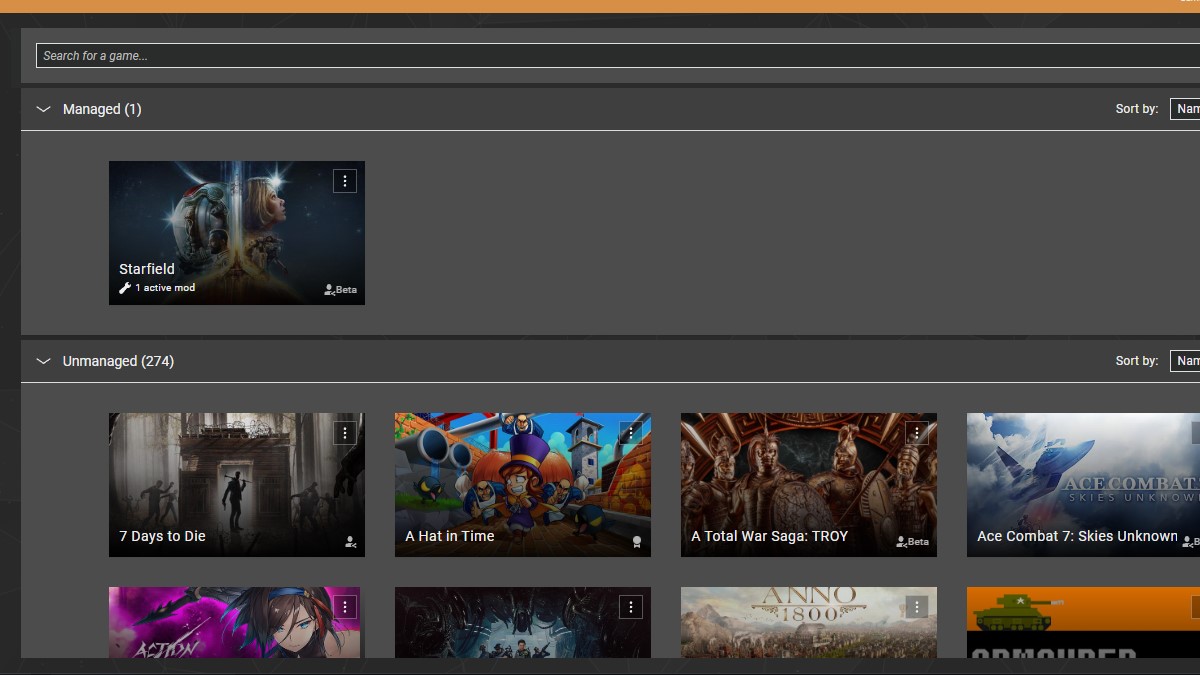Viewport: 1200px width, 675px height.
Task: Collapse the Managed section using its chevron
Action: tap(43, 108)
